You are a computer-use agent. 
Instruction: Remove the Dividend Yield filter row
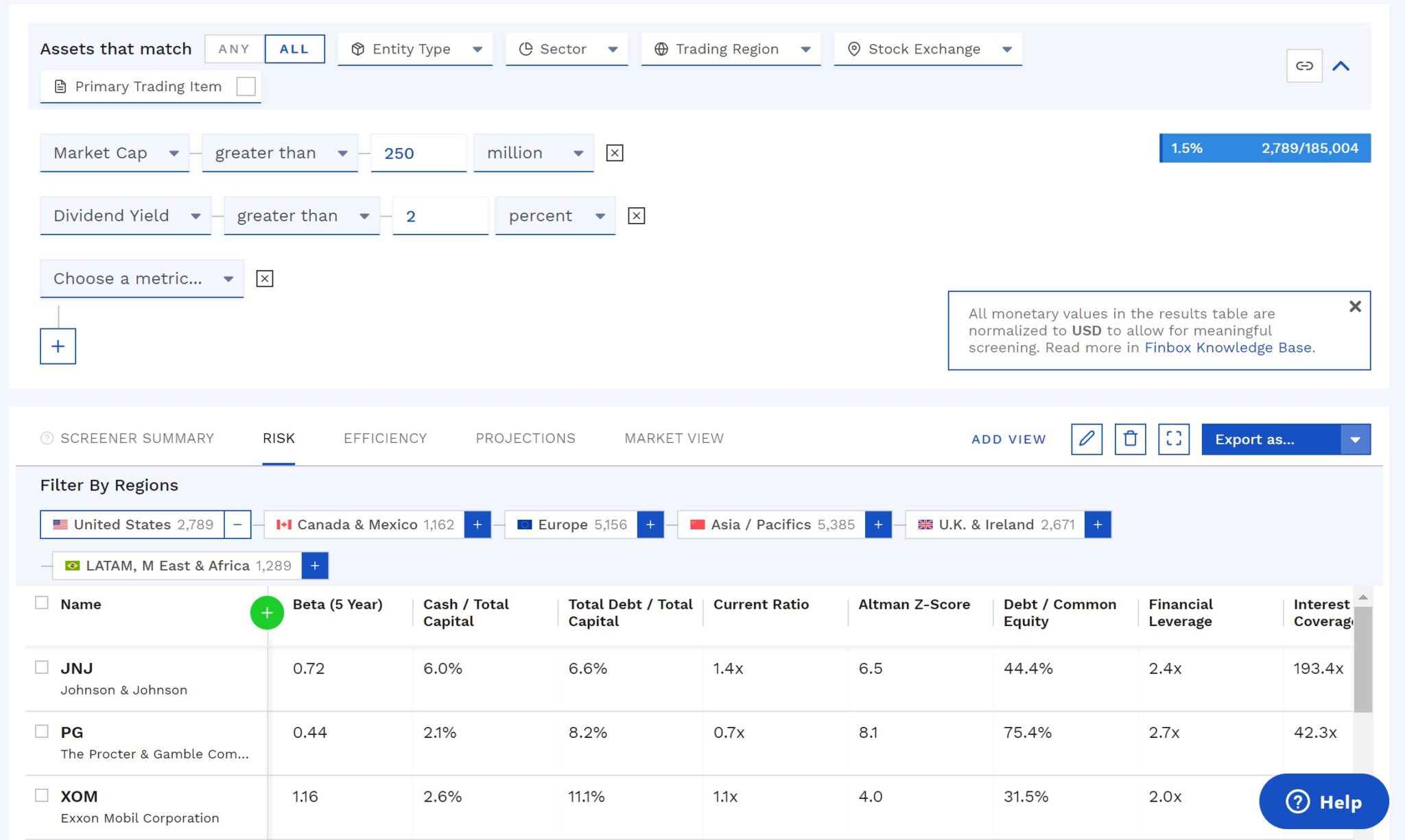pyautogui.click(x=637, y=216)
